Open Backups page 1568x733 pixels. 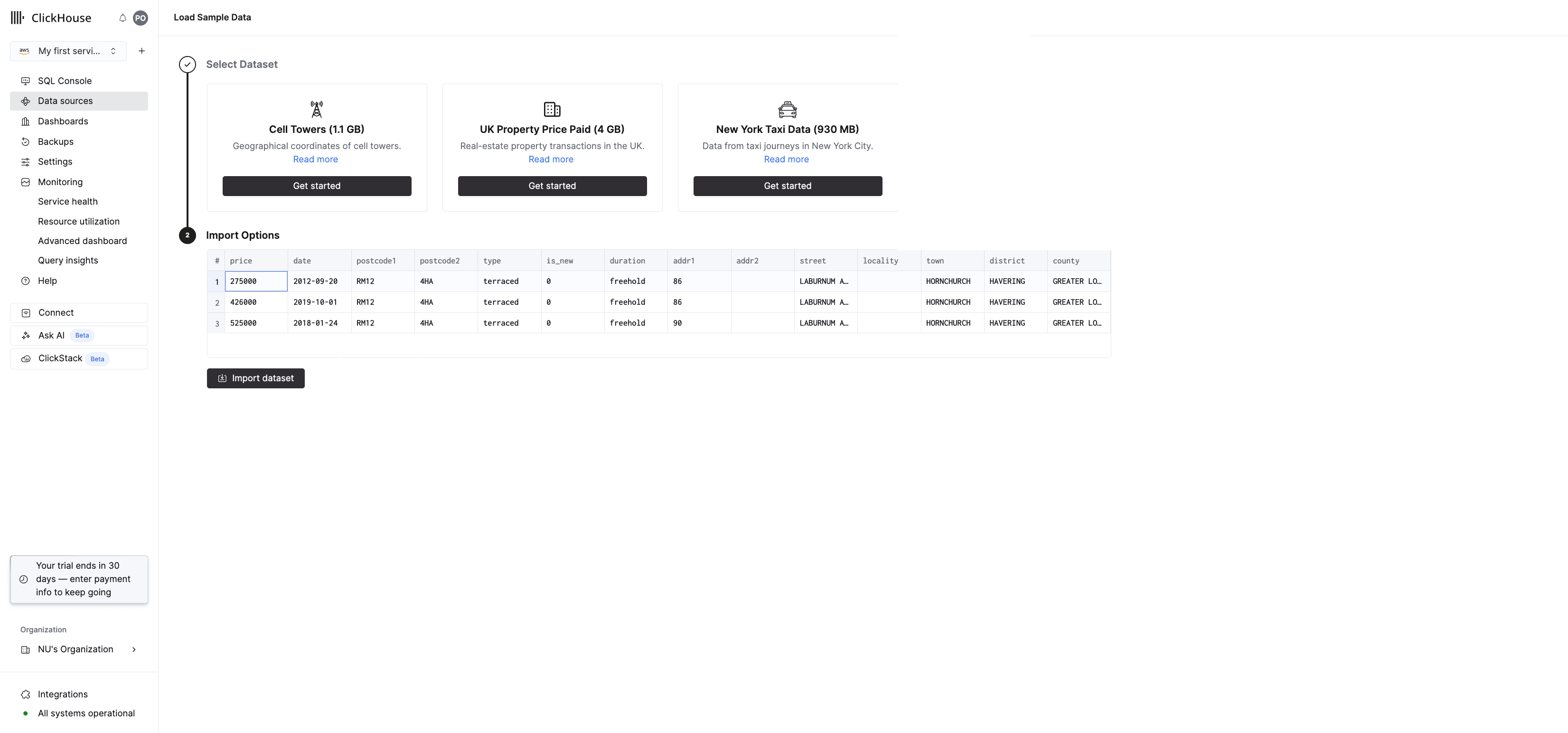click(x=79, y=142)
